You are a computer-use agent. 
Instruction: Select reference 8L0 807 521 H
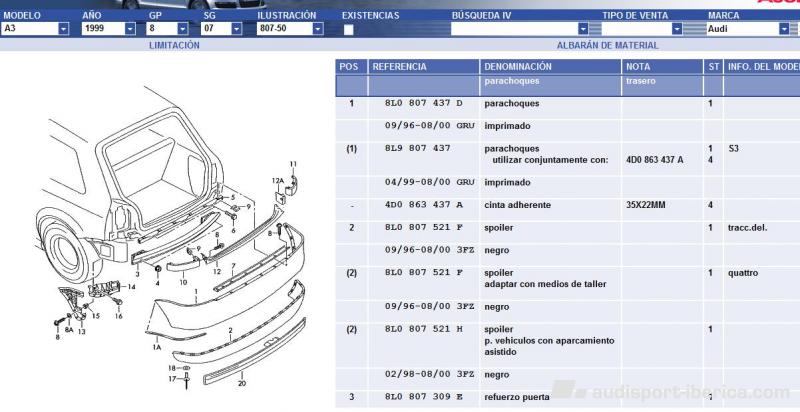click(423, 329)
